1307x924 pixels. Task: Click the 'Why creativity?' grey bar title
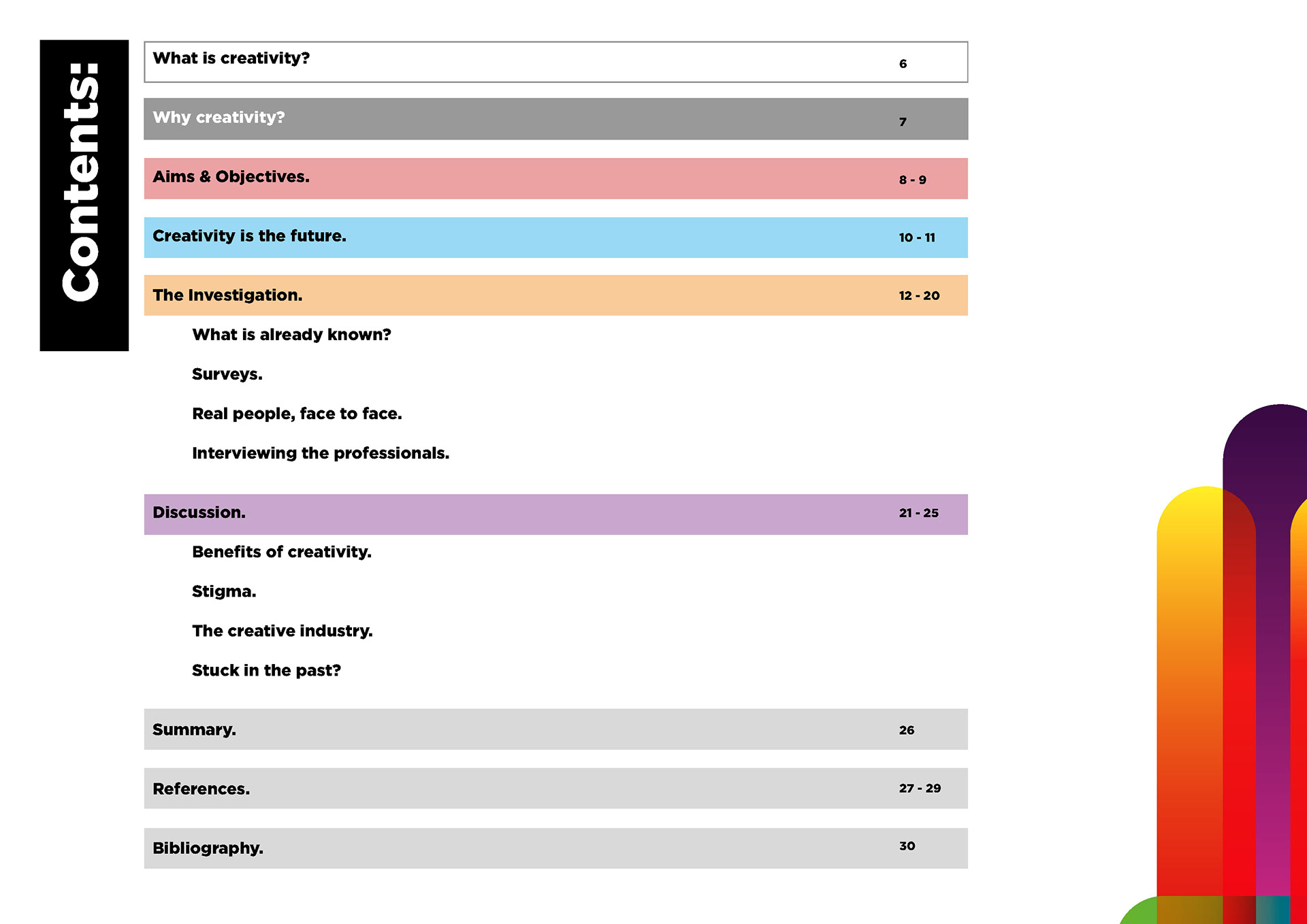pyautogui.click(x=219, y=118)
